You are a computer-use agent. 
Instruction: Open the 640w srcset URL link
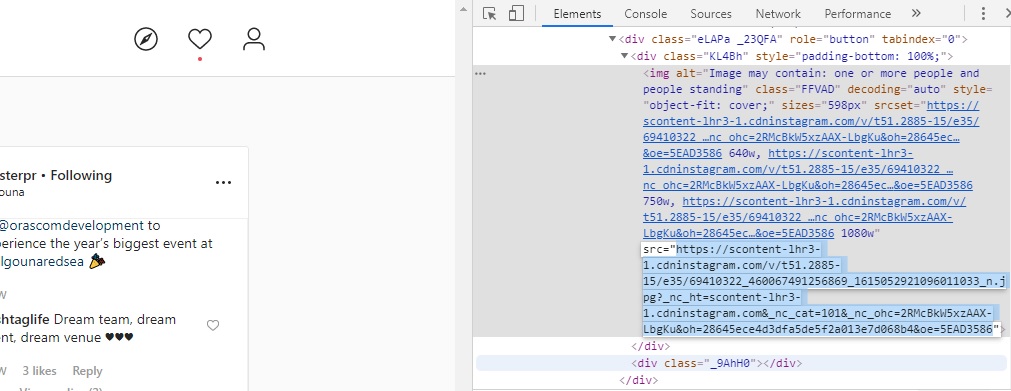(x=811, y=129)
